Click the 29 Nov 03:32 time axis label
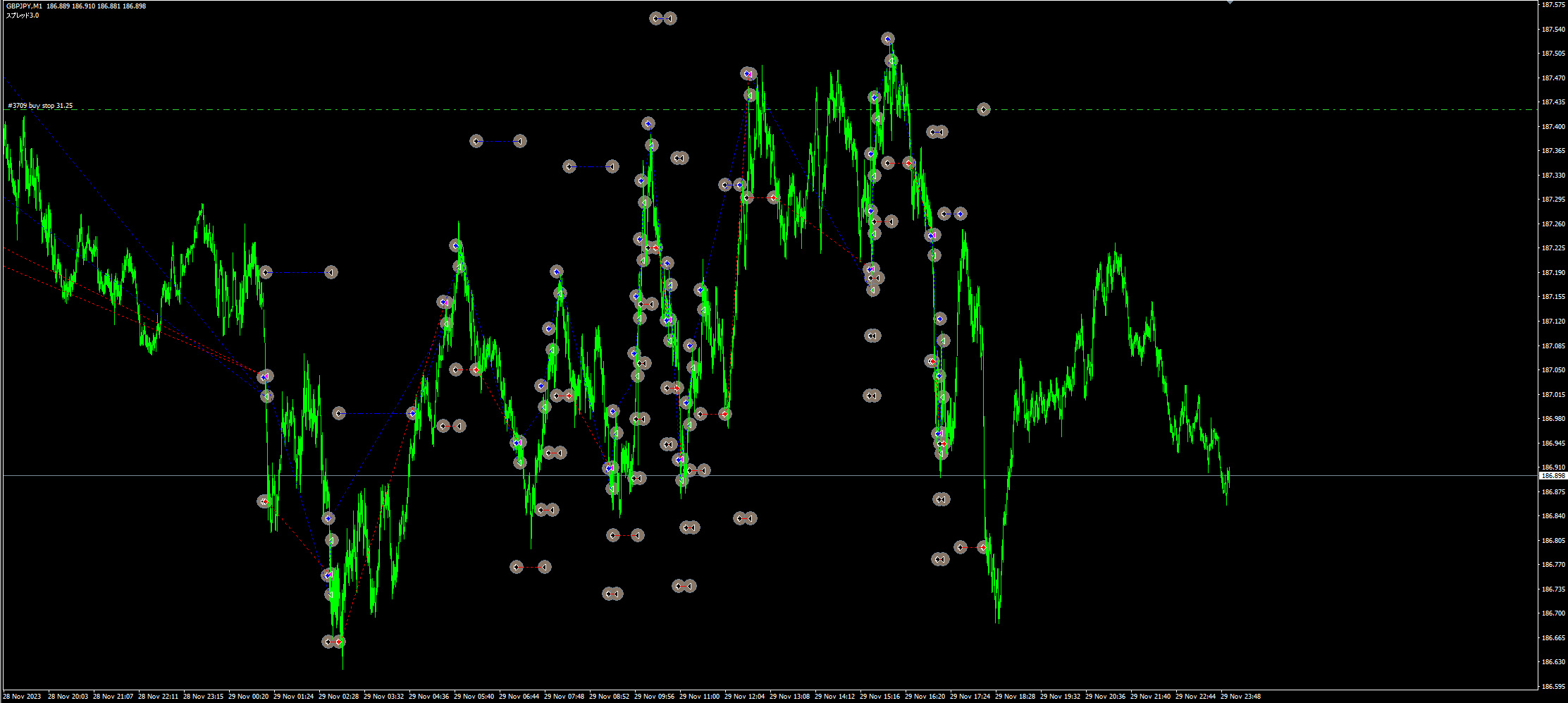This screenshot has height=703, width=1568. (x=384, y=697)
